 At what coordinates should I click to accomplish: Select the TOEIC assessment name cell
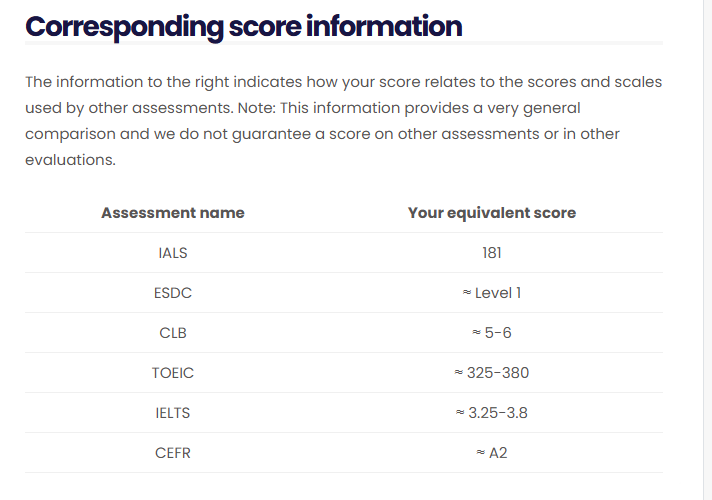[173, 373]
